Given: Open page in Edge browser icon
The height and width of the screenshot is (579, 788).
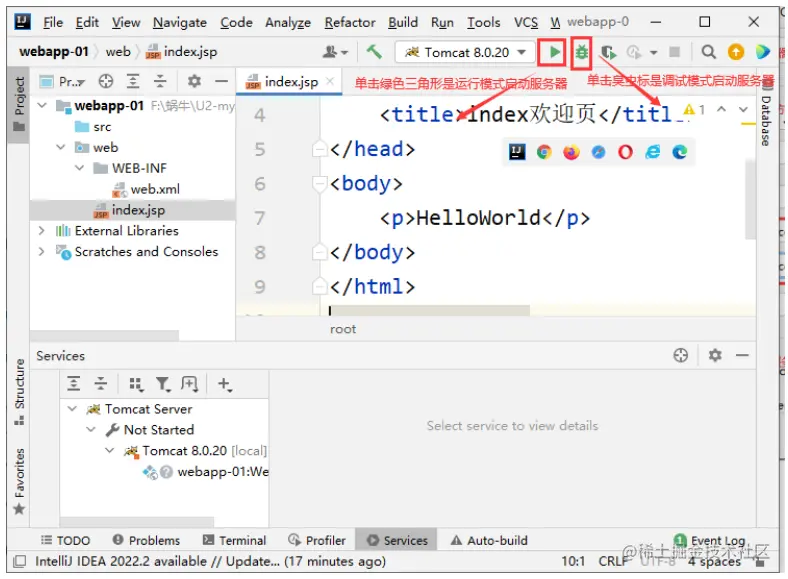Looking at the screenshot, I should pyautogui.click(x=679, y=152).
